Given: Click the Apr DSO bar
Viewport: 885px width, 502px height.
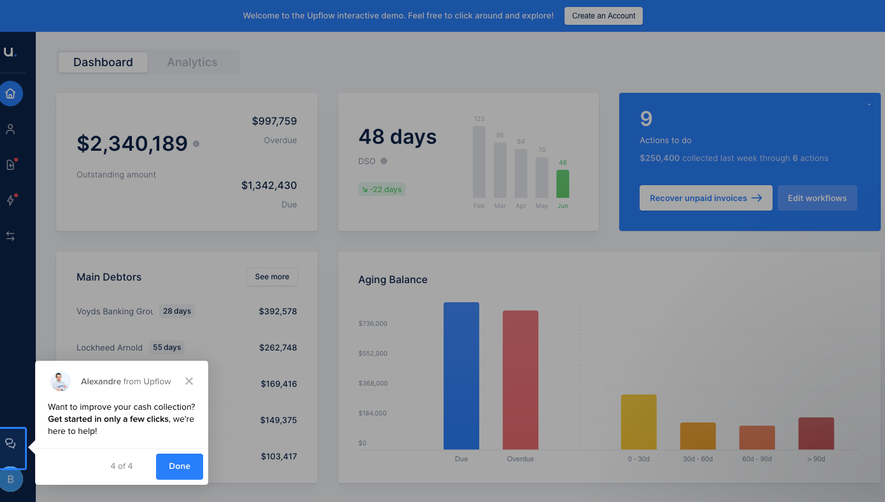Looking at the screenshot, I should tap(521, 173).
